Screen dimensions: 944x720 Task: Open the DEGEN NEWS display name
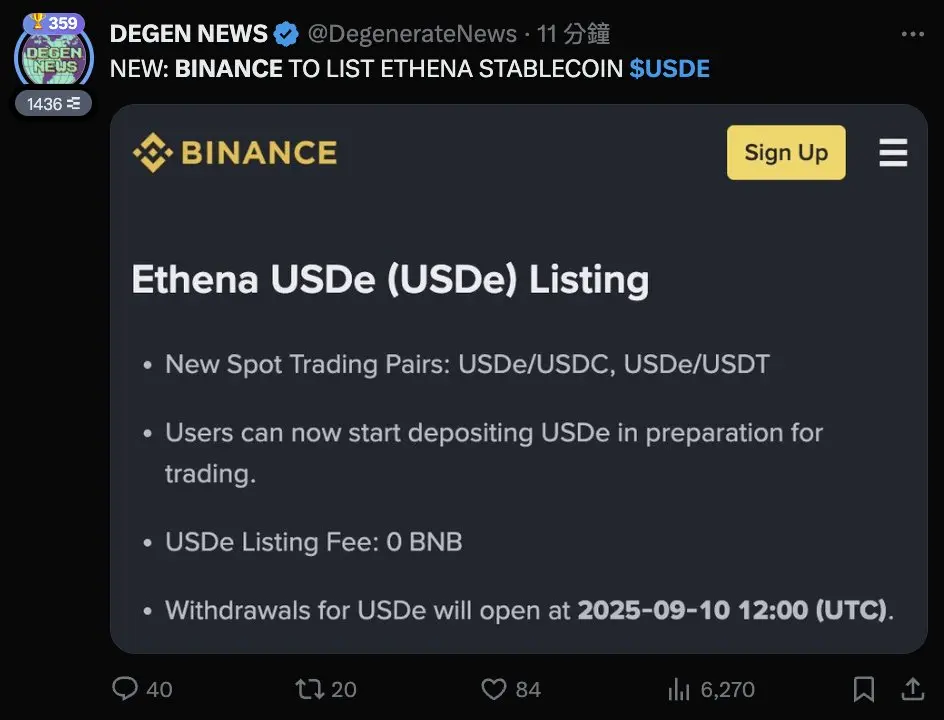(x=188, y=34)
